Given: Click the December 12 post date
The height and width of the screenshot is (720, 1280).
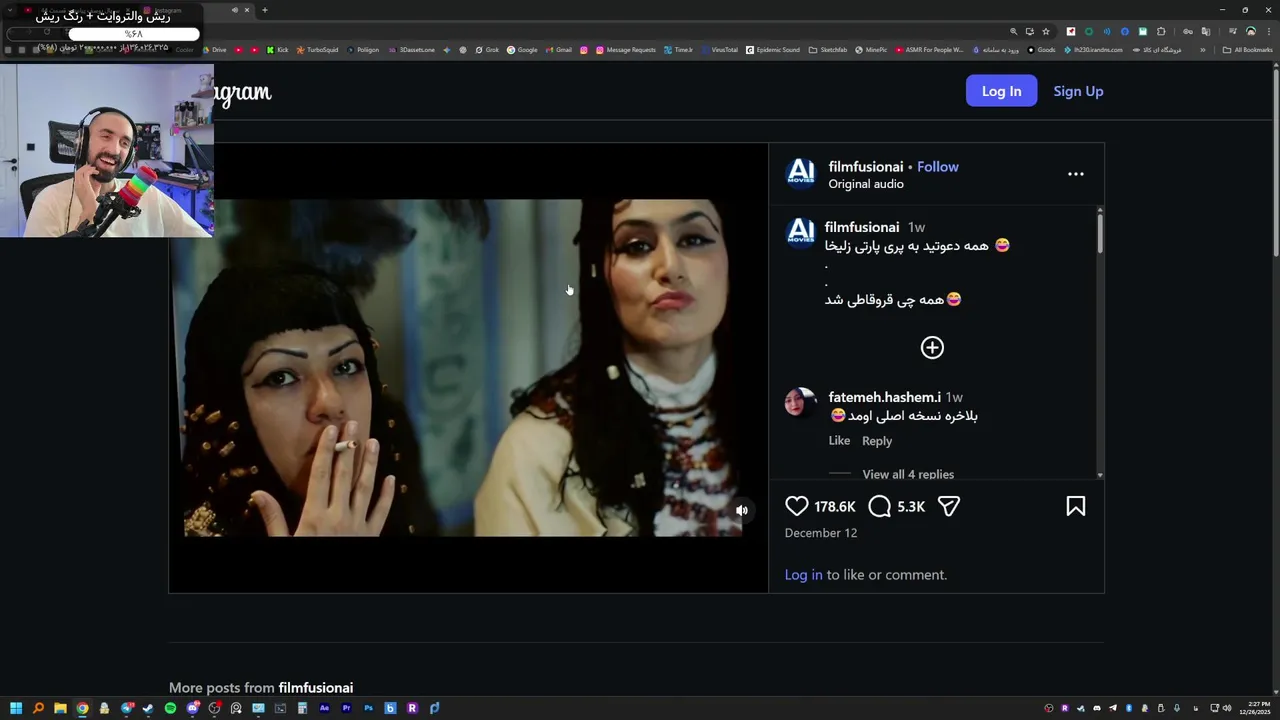Looking at the screenshot, I should coord(821,533).
